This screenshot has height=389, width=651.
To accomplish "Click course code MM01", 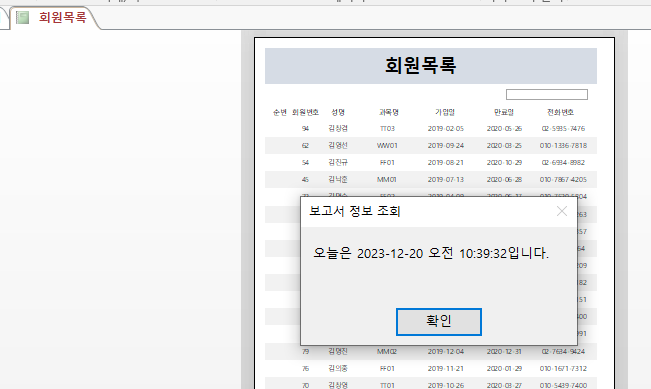I will click(x=387, y=180).
